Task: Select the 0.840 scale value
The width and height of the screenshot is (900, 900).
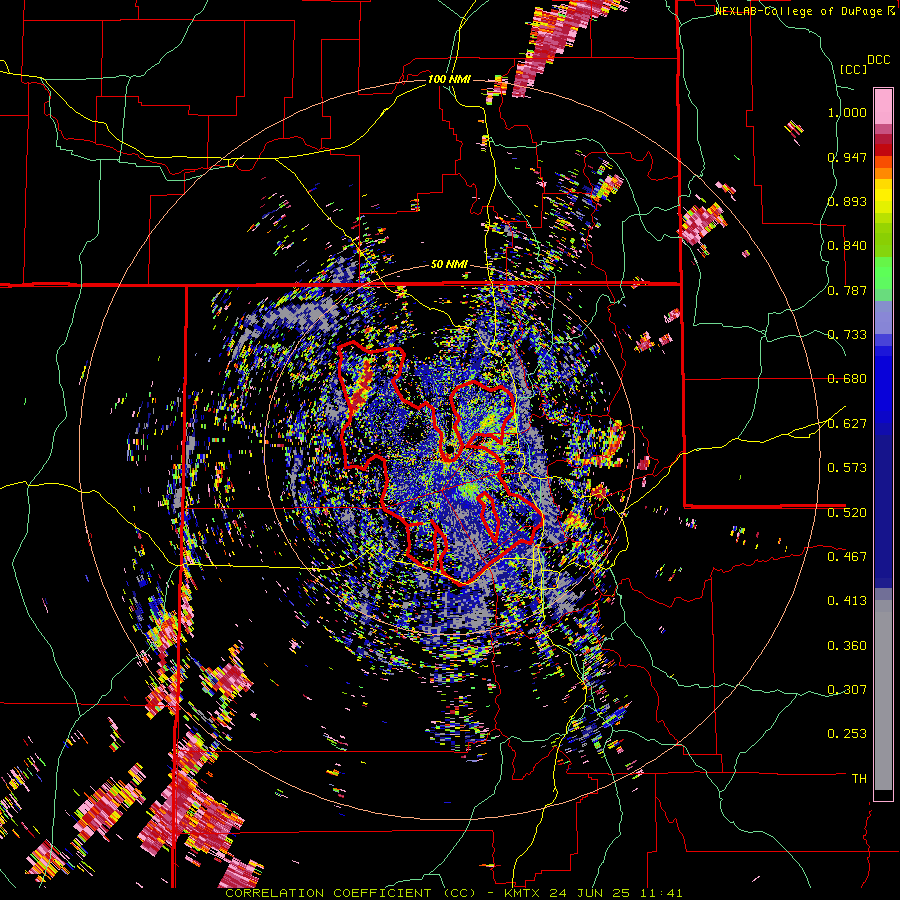Action: point(847,246)
